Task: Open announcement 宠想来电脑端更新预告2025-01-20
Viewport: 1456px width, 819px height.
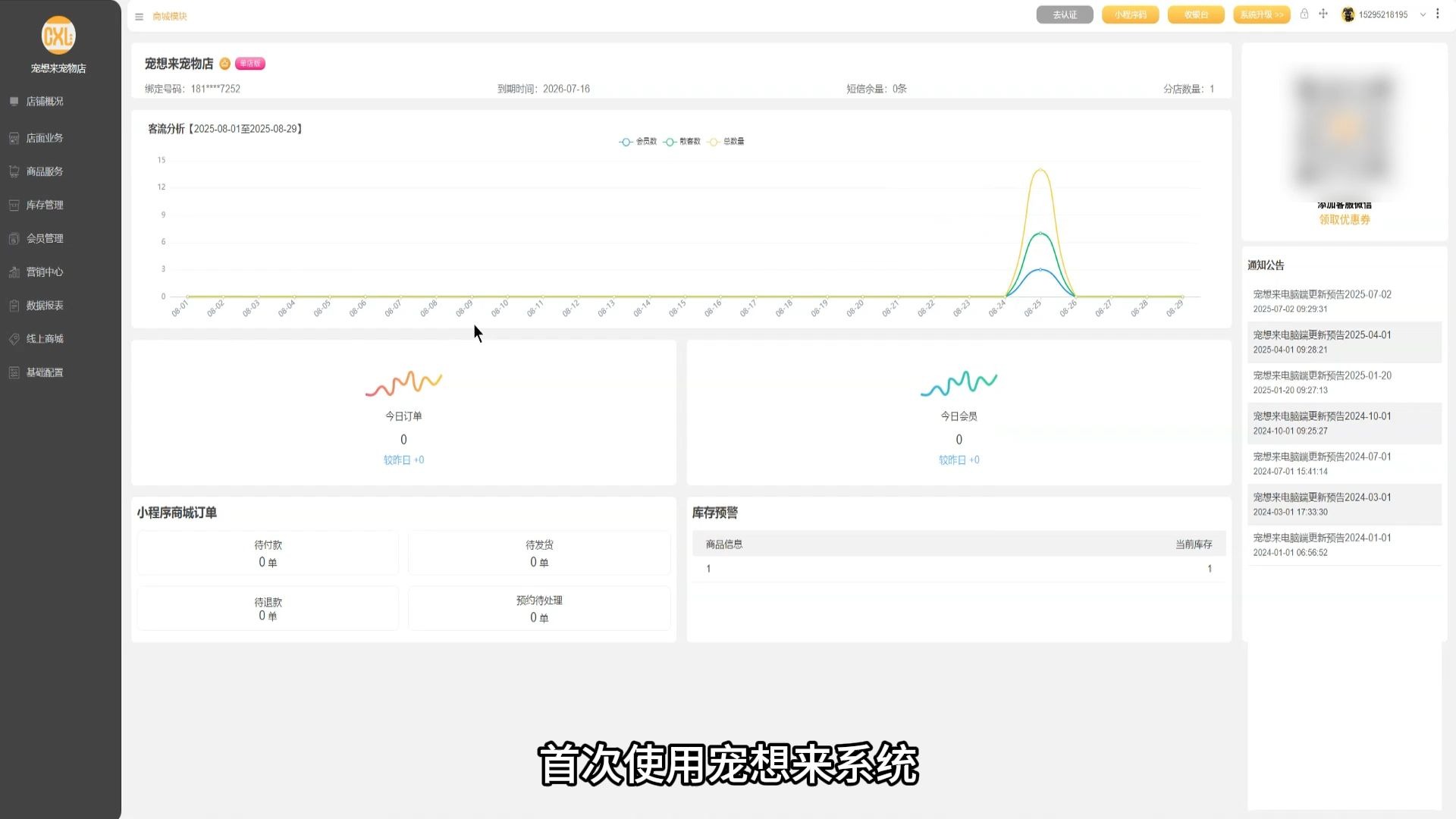Action: [x=1344, y=382]
